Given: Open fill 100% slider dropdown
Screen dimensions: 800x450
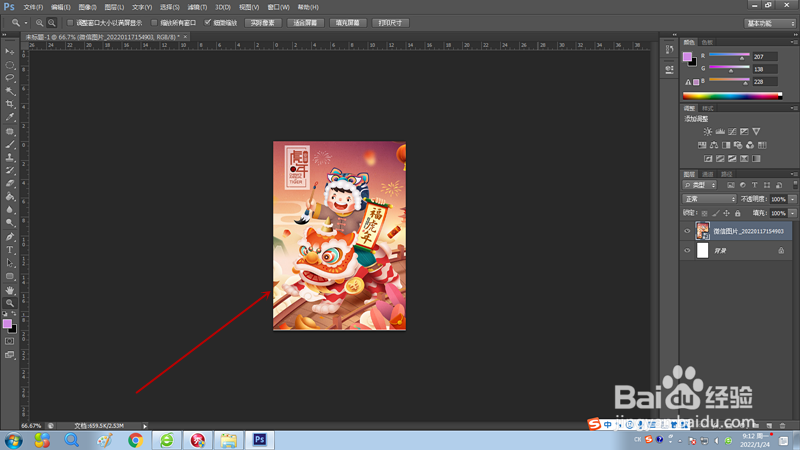Looking at the screenshot, I should 792,213.
